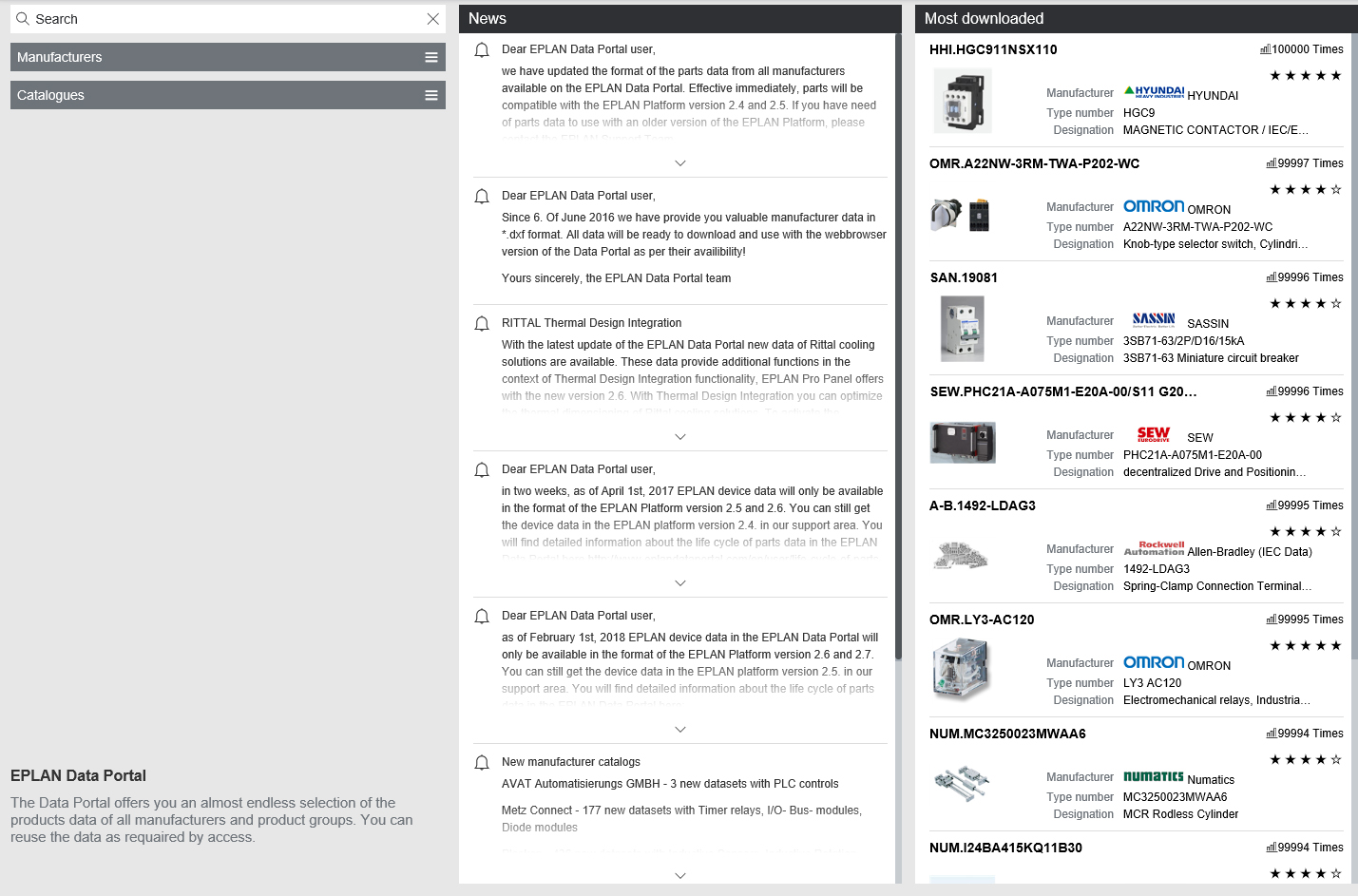Click the Hyundai manufacturer logo

pos(1154,92)
